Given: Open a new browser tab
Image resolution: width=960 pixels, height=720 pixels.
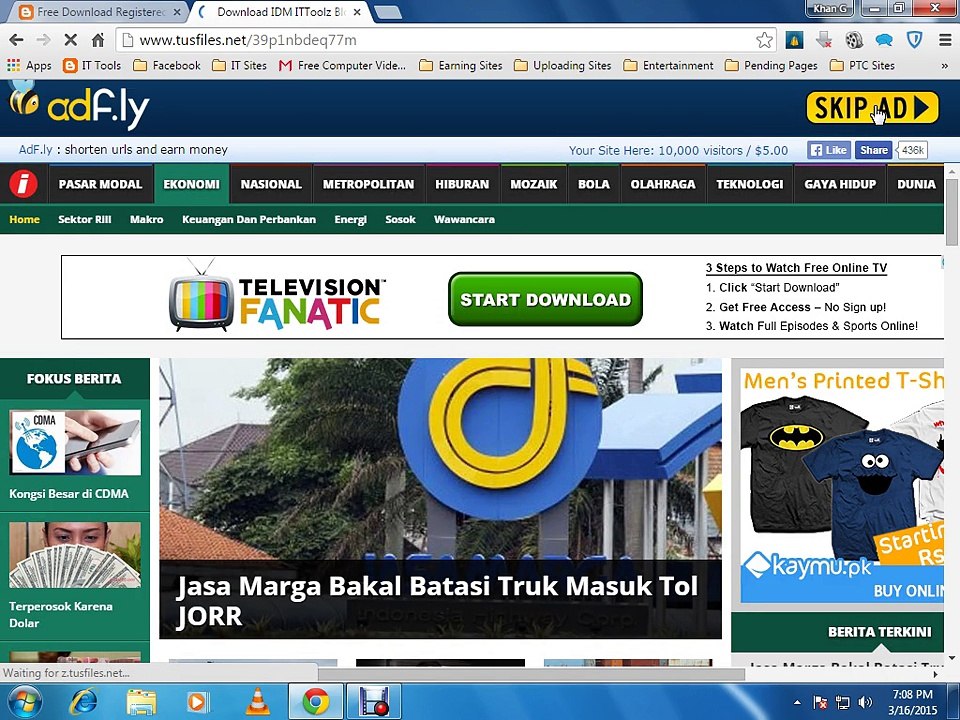Looking at the screenshot, I should [x=387, y=12].
